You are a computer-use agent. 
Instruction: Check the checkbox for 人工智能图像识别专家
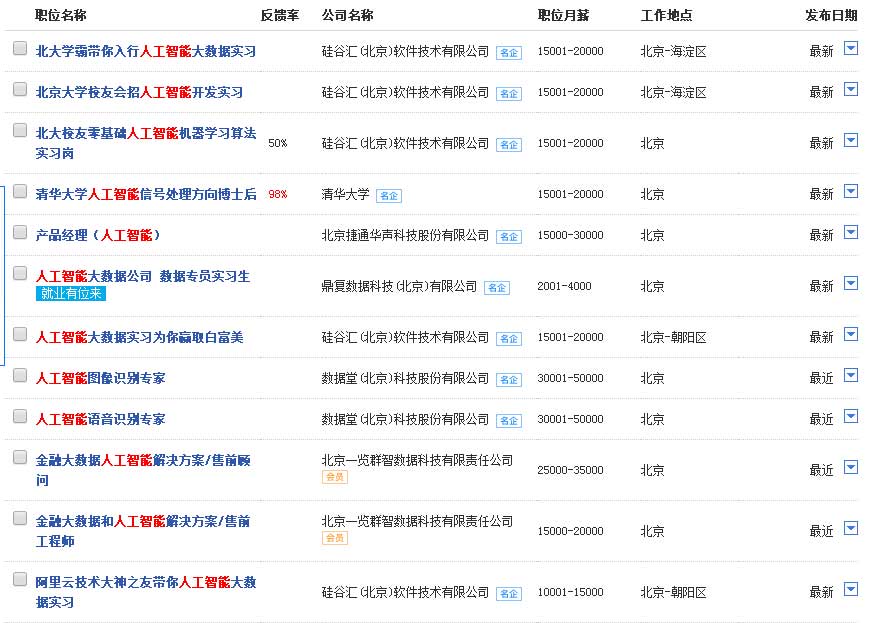coord(20,375)
